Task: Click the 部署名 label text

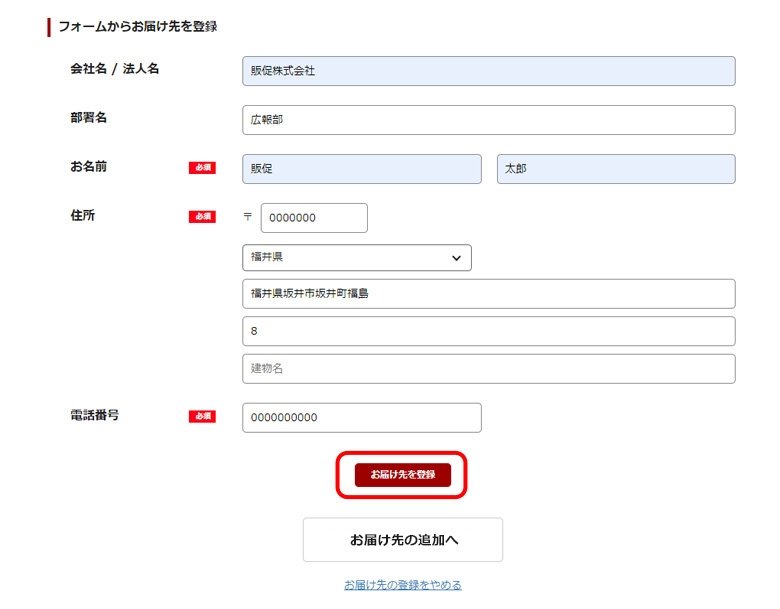Action: 88,118
